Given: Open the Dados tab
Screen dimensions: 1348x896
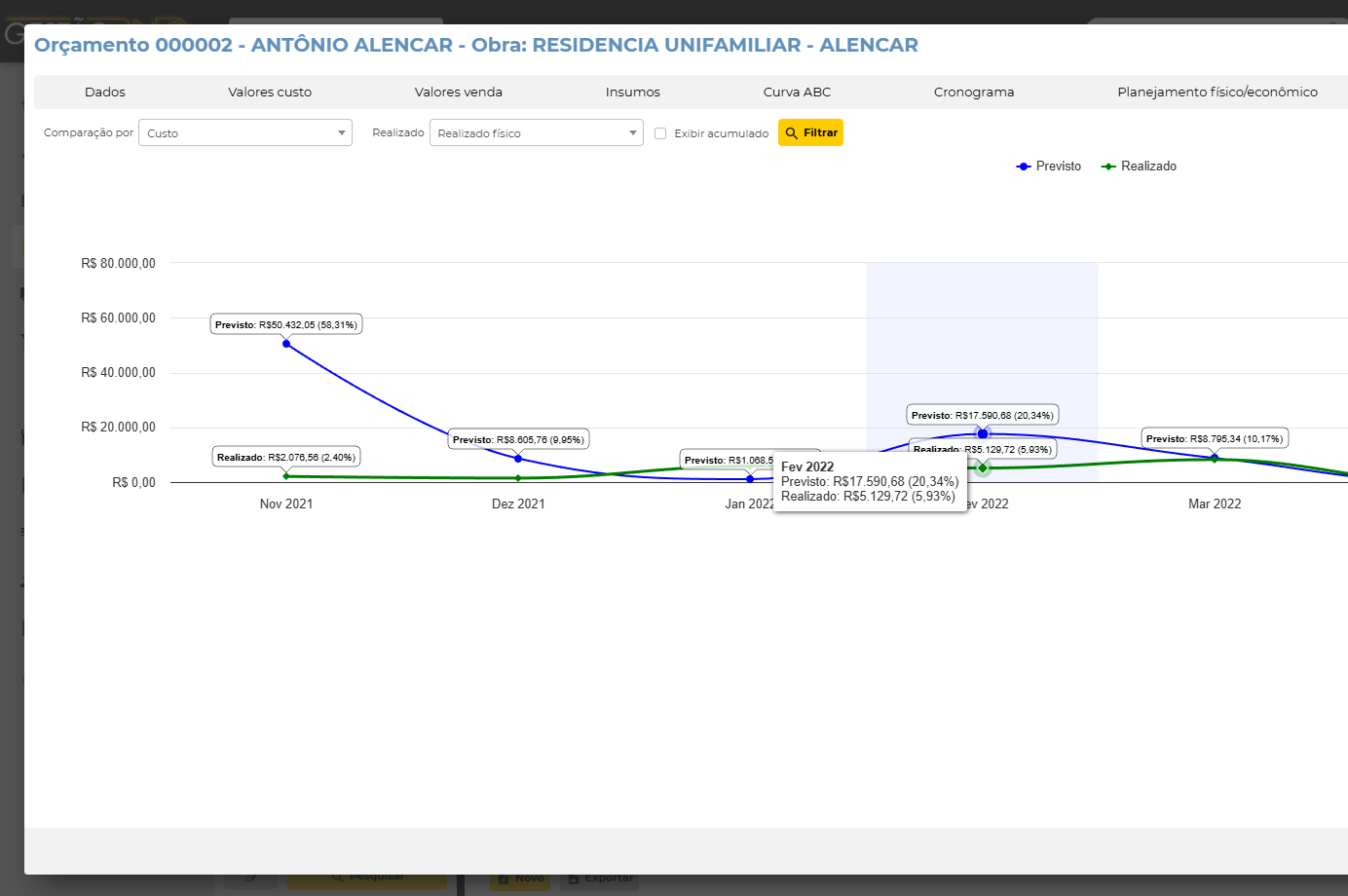Looking at the screenshot, I should [x=104, y=93].
